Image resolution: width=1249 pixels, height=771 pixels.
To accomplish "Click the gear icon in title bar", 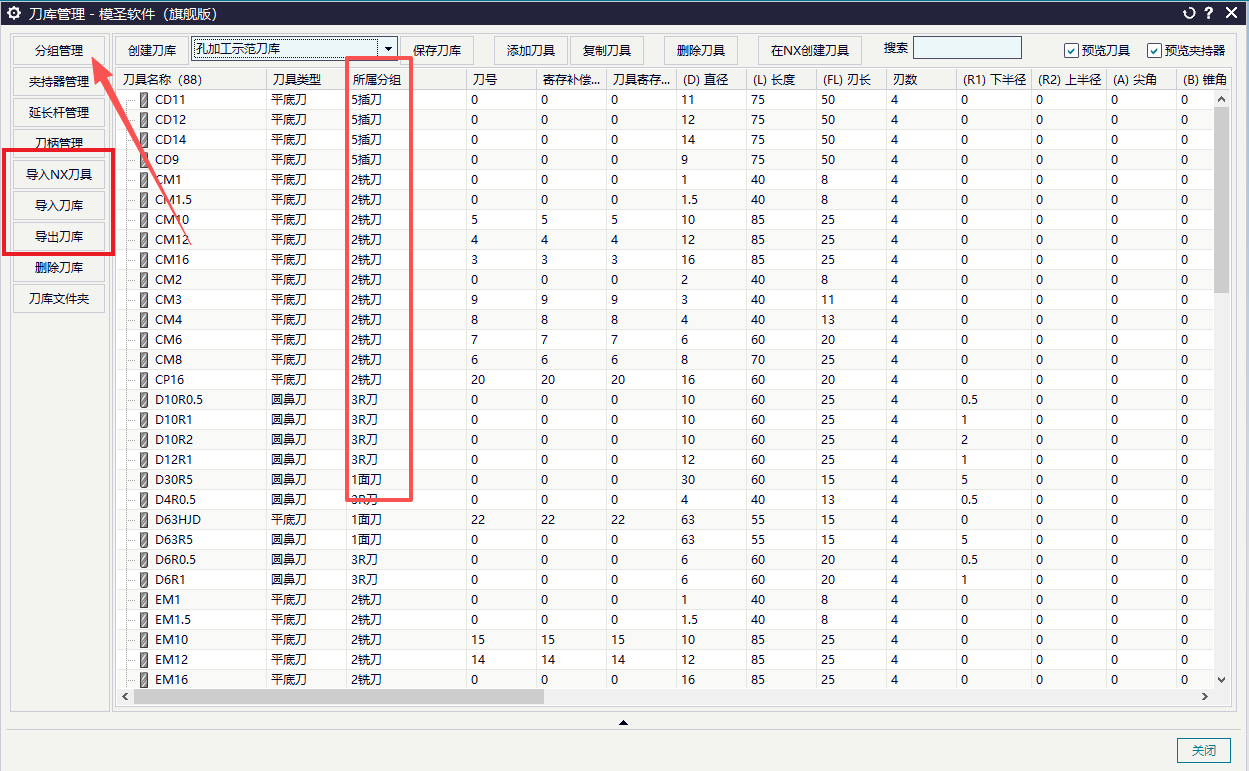I will tap(14, 13).
